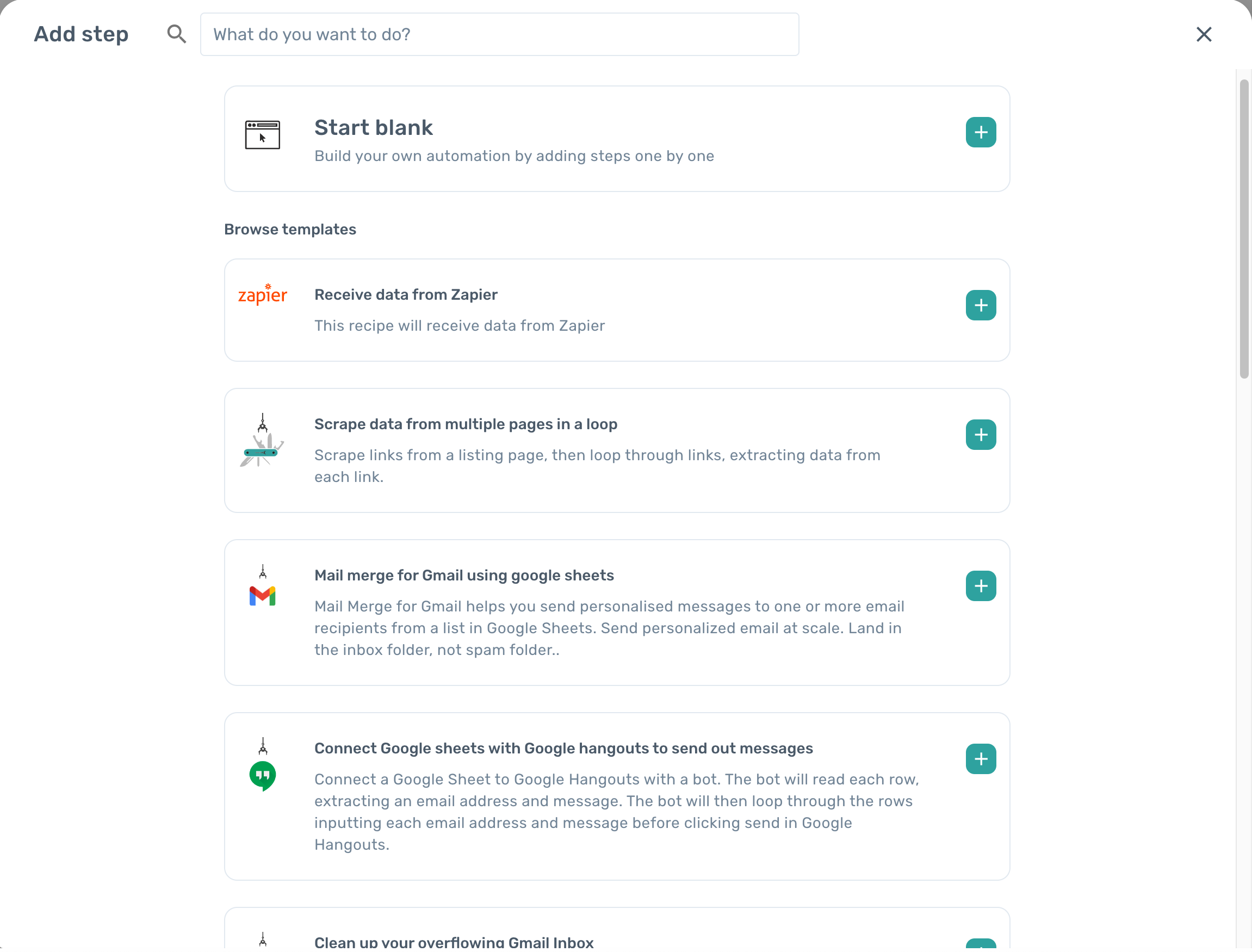Image resolution: width=1252 pixels, height=952 pixels.
Task: Add the Google hangouts messages template
Action: pyautogui.click(x=981, y=759)
